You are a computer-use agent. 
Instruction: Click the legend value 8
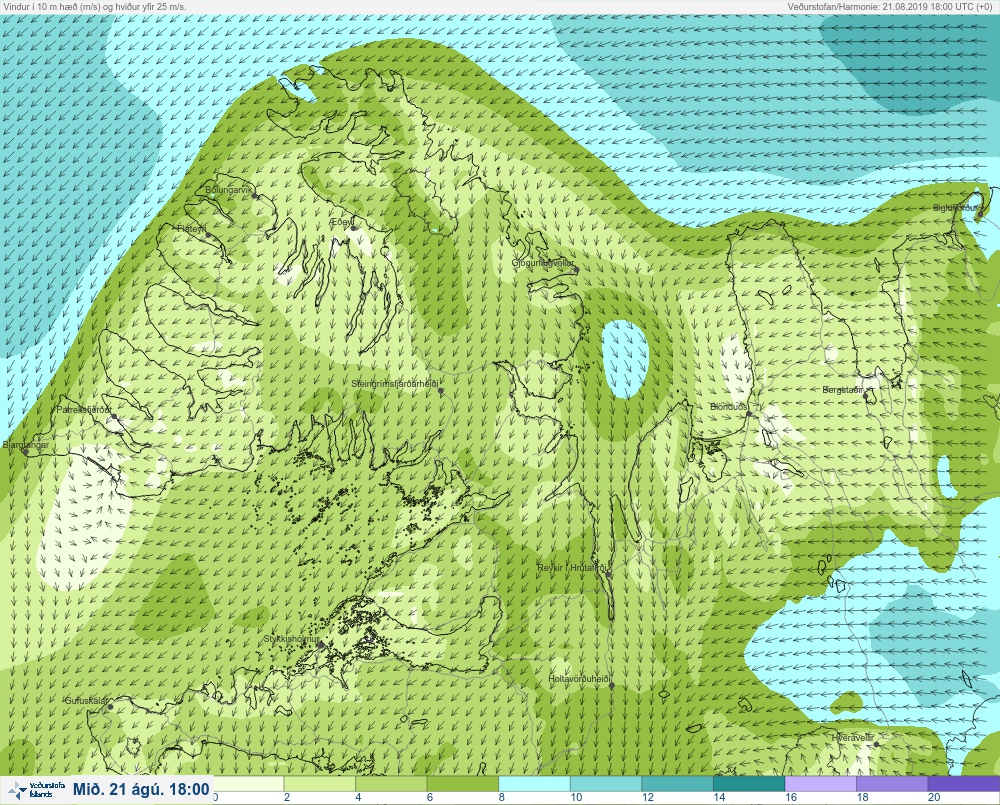click(502, 797)
